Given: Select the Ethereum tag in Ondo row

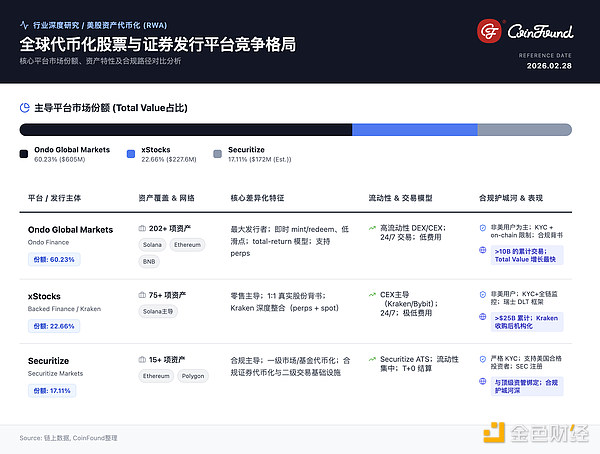Looking at the screenshot, I should (187, 244).
